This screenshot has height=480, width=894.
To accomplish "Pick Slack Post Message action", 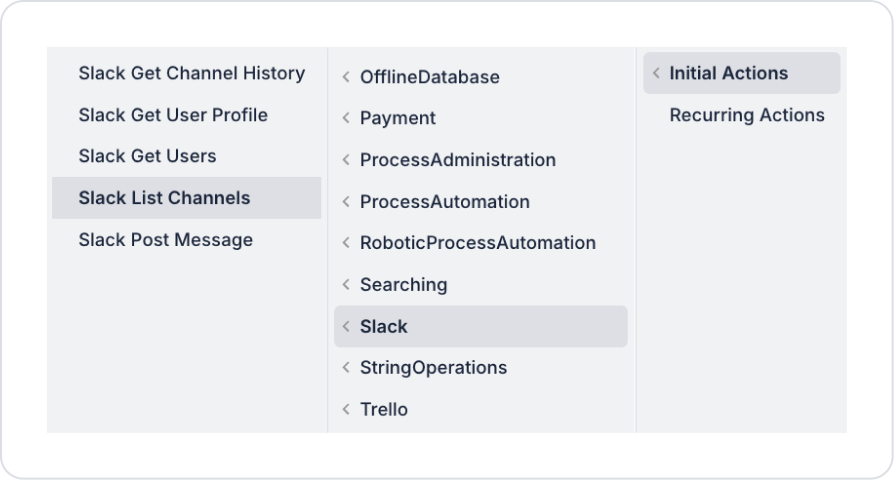I will click(165, 240).
